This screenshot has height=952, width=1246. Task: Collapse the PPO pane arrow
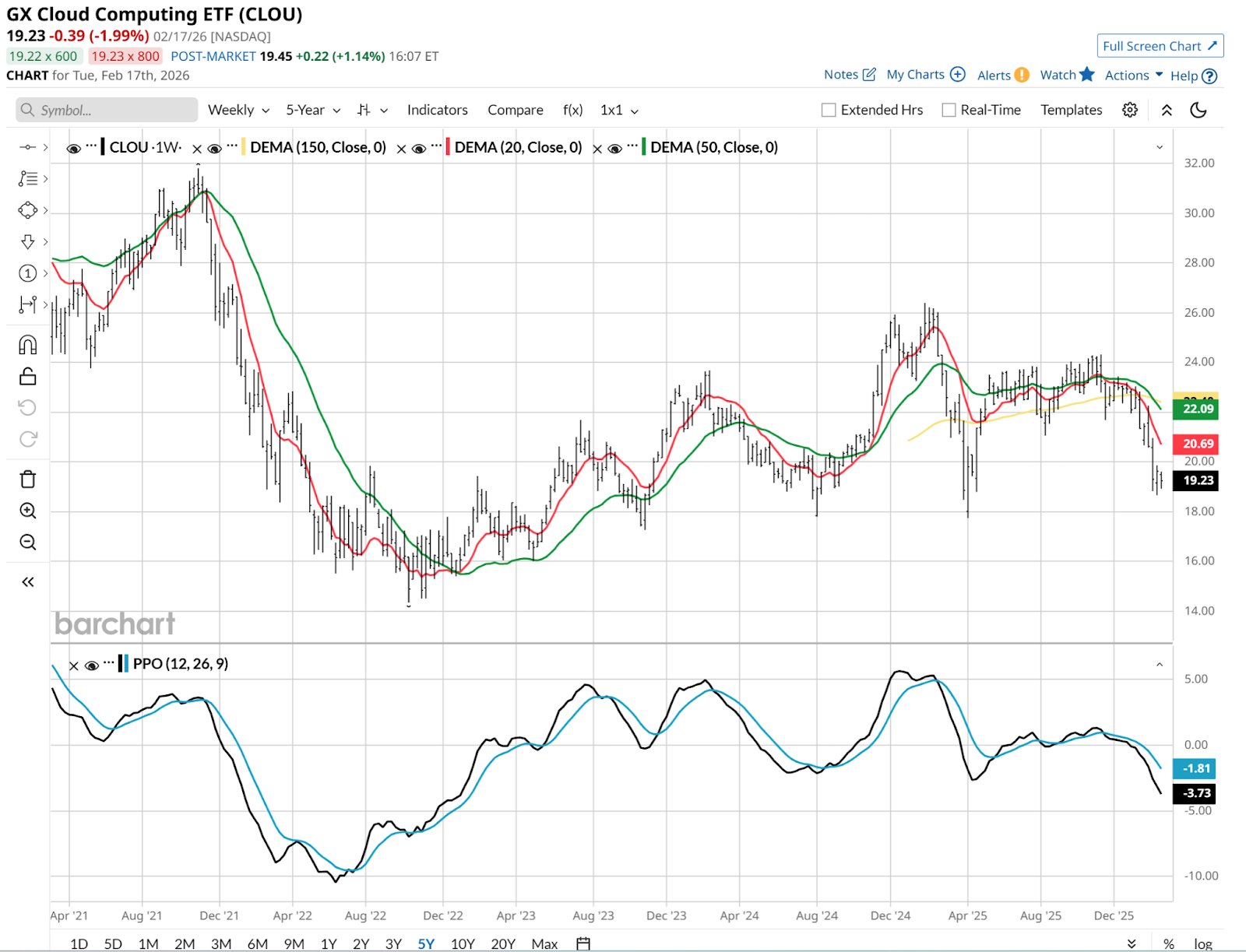pos(1160,665)
